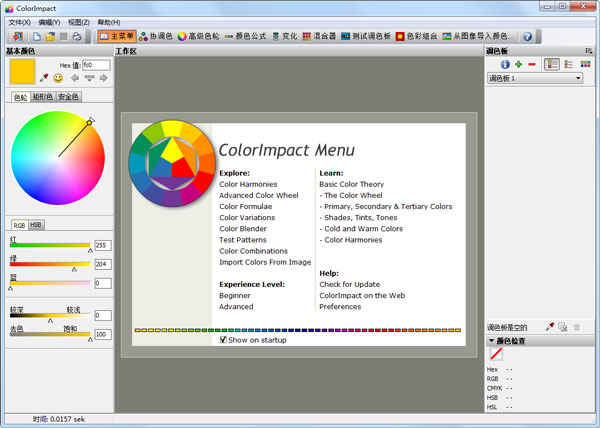Open the 文件(X) menu
This screenshot has width=600, height=428.
click(x=20, y=23)
